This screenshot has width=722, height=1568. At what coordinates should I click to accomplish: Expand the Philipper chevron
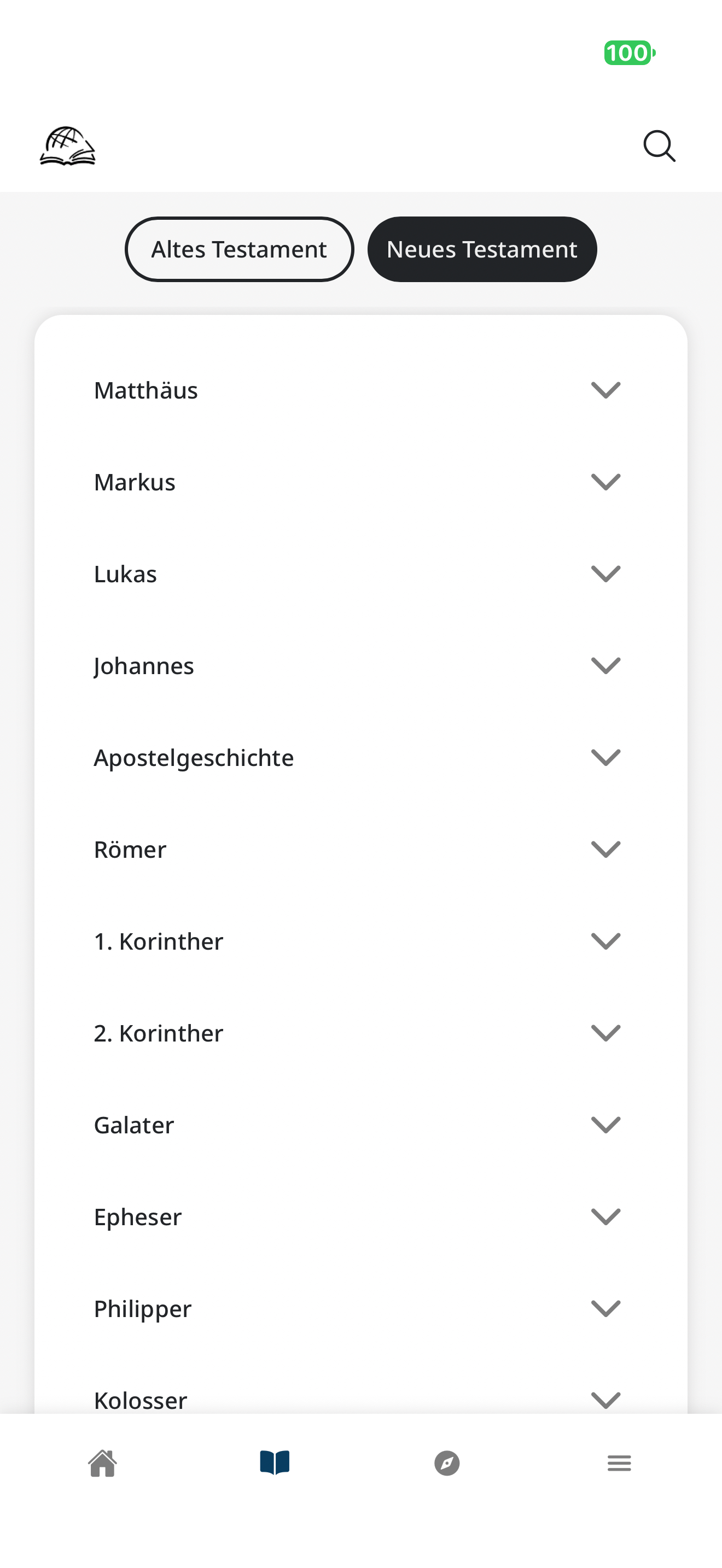[605, 1309]
